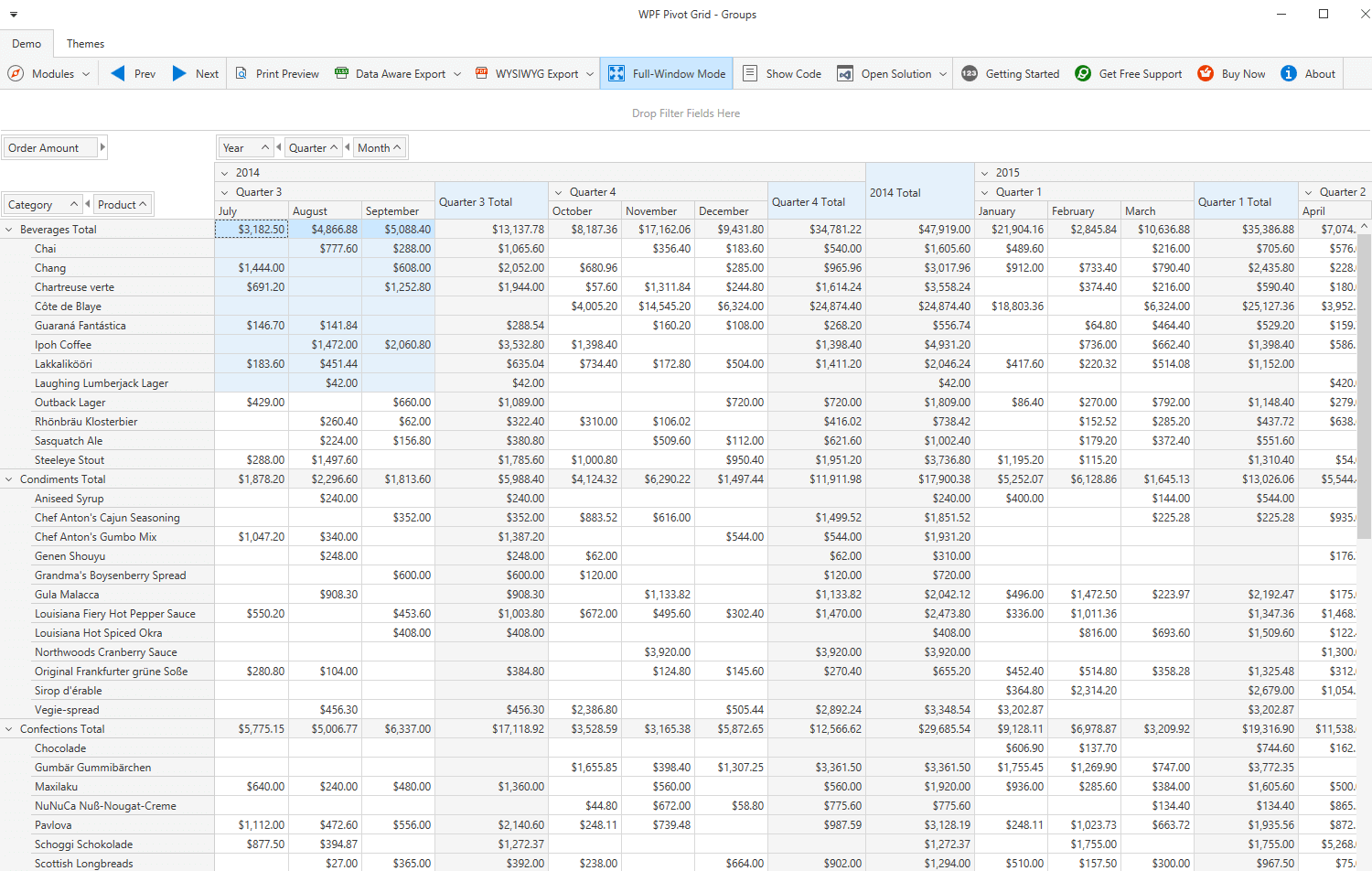Collapse the 2014 column group
Viewport: 1372px width, 871px height.
(224, 172)
